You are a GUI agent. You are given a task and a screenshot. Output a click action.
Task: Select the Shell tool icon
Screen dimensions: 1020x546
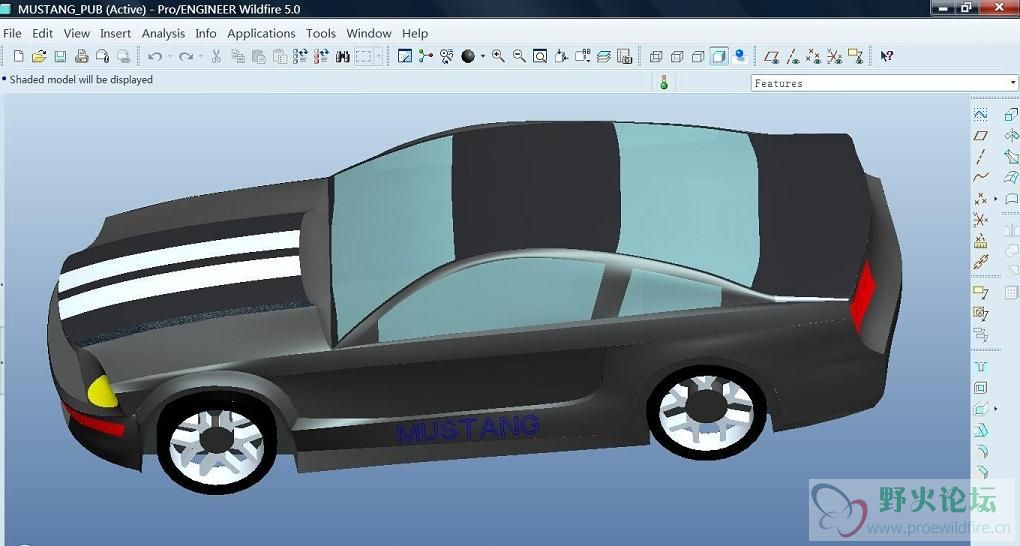click(x=981, y=388)
